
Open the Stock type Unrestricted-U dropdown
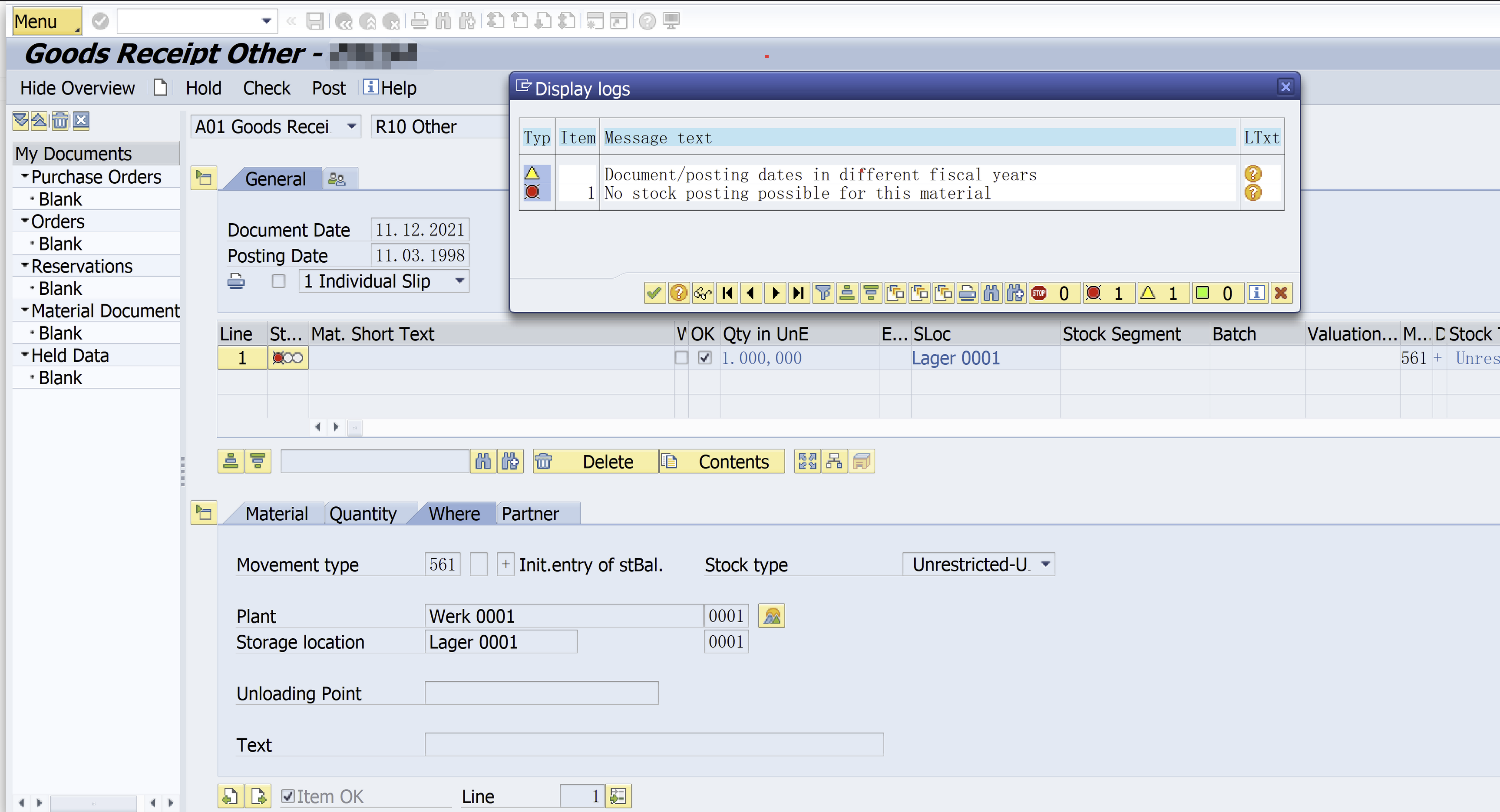(1046, 564)
